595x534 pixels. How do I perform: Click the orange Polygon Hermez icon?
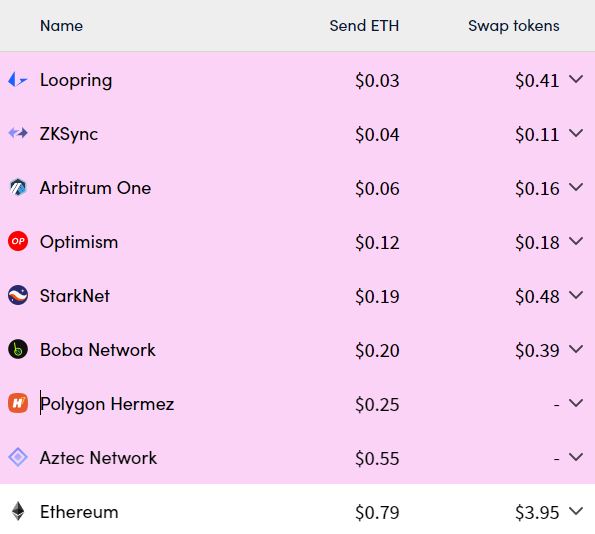click(x=18, y=403)
